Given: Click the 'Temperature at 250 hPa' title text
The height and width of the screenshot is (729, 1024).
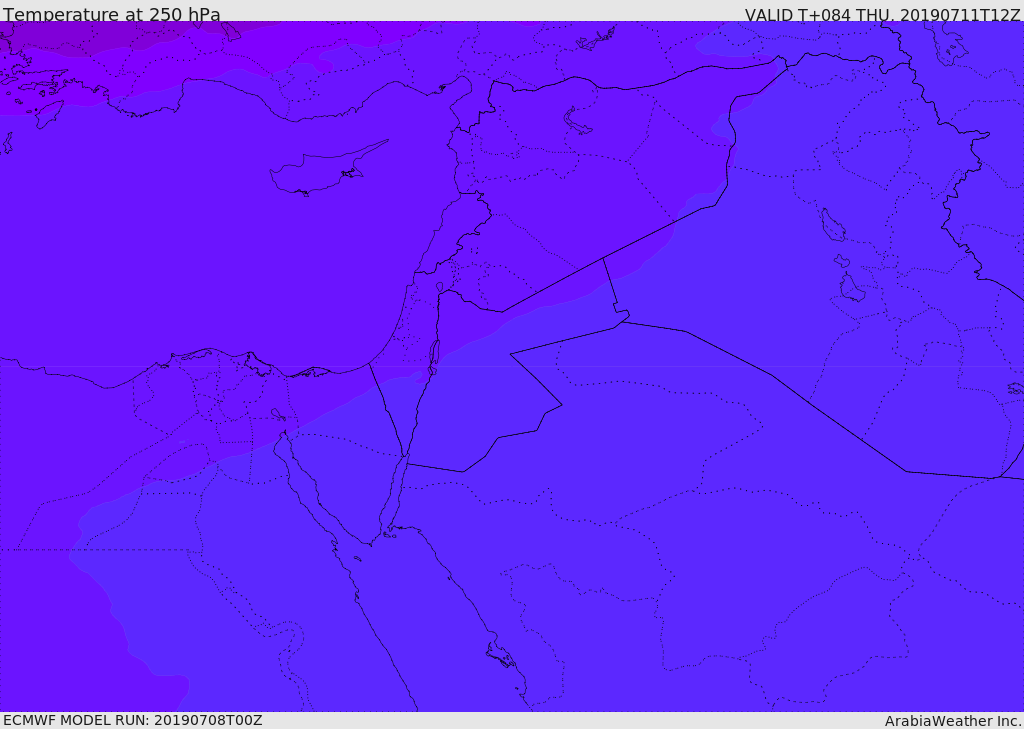Looking at the screenshot, I should click(x=112, y=14).
